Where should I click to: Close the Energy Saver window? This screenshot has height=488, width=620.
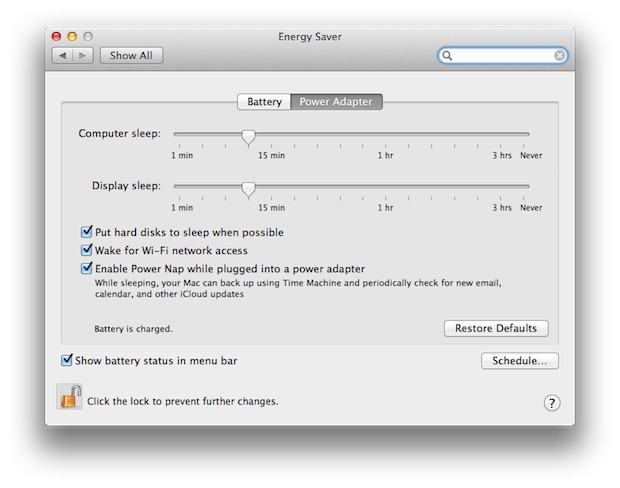56,36
